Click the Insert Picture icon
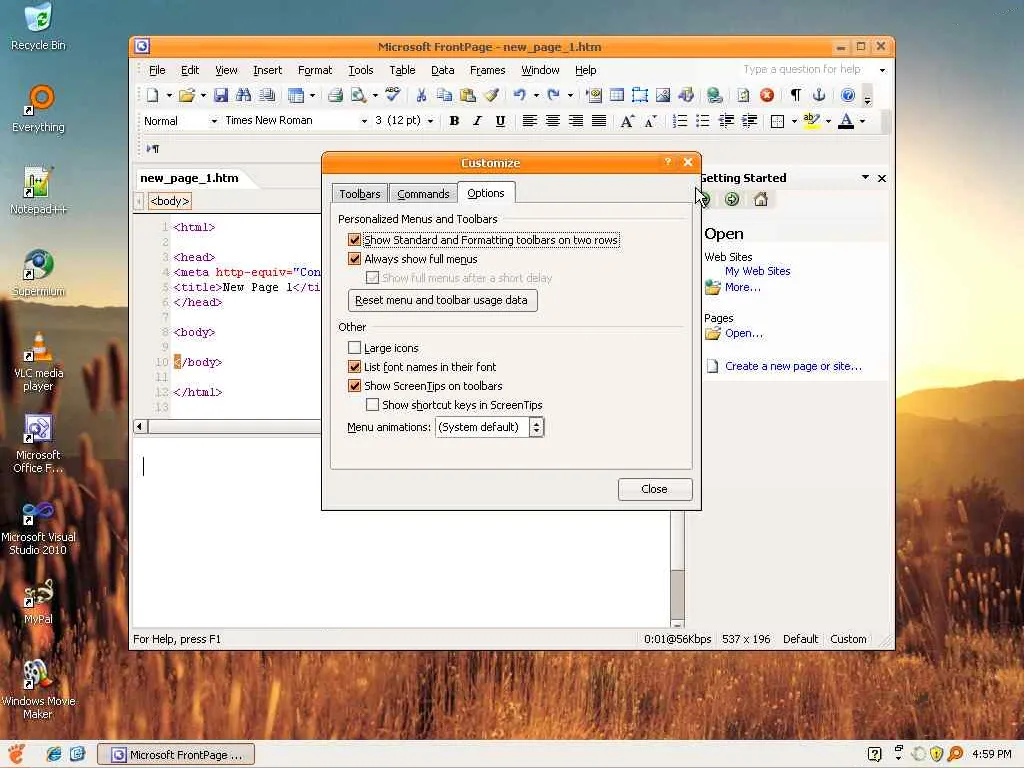 663,95
